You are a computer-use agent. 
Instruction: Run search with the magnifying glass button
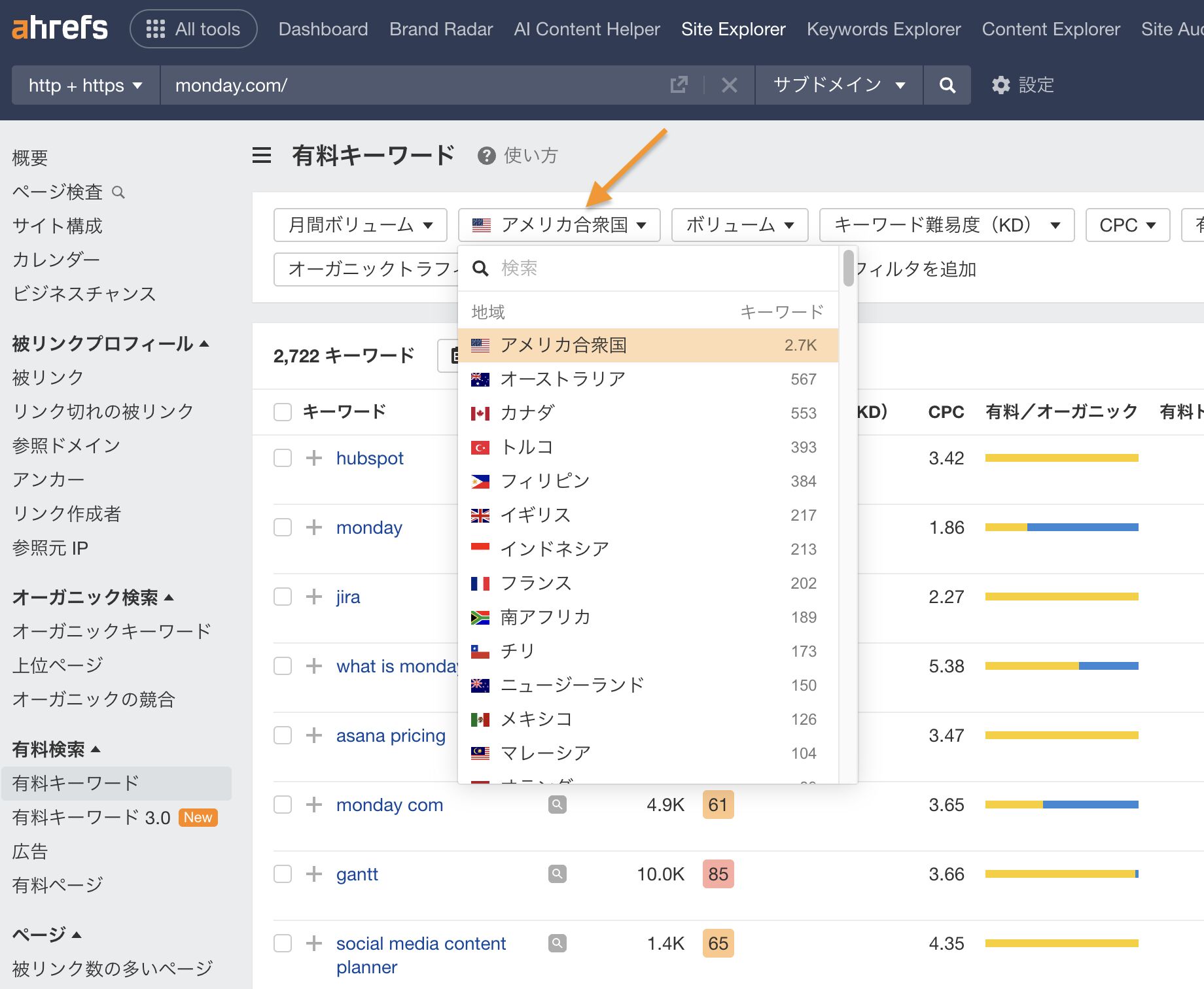[x=947, y=85]
